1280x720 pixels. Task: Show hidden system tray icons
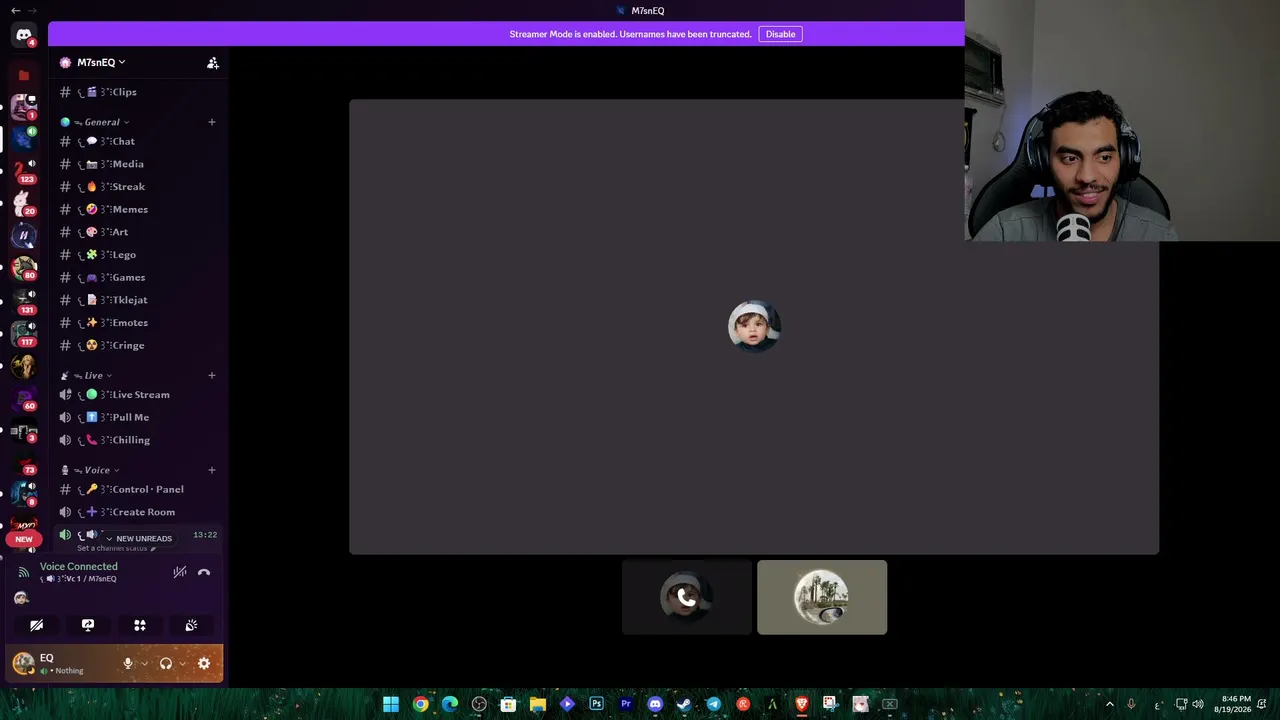point(1109,704)
